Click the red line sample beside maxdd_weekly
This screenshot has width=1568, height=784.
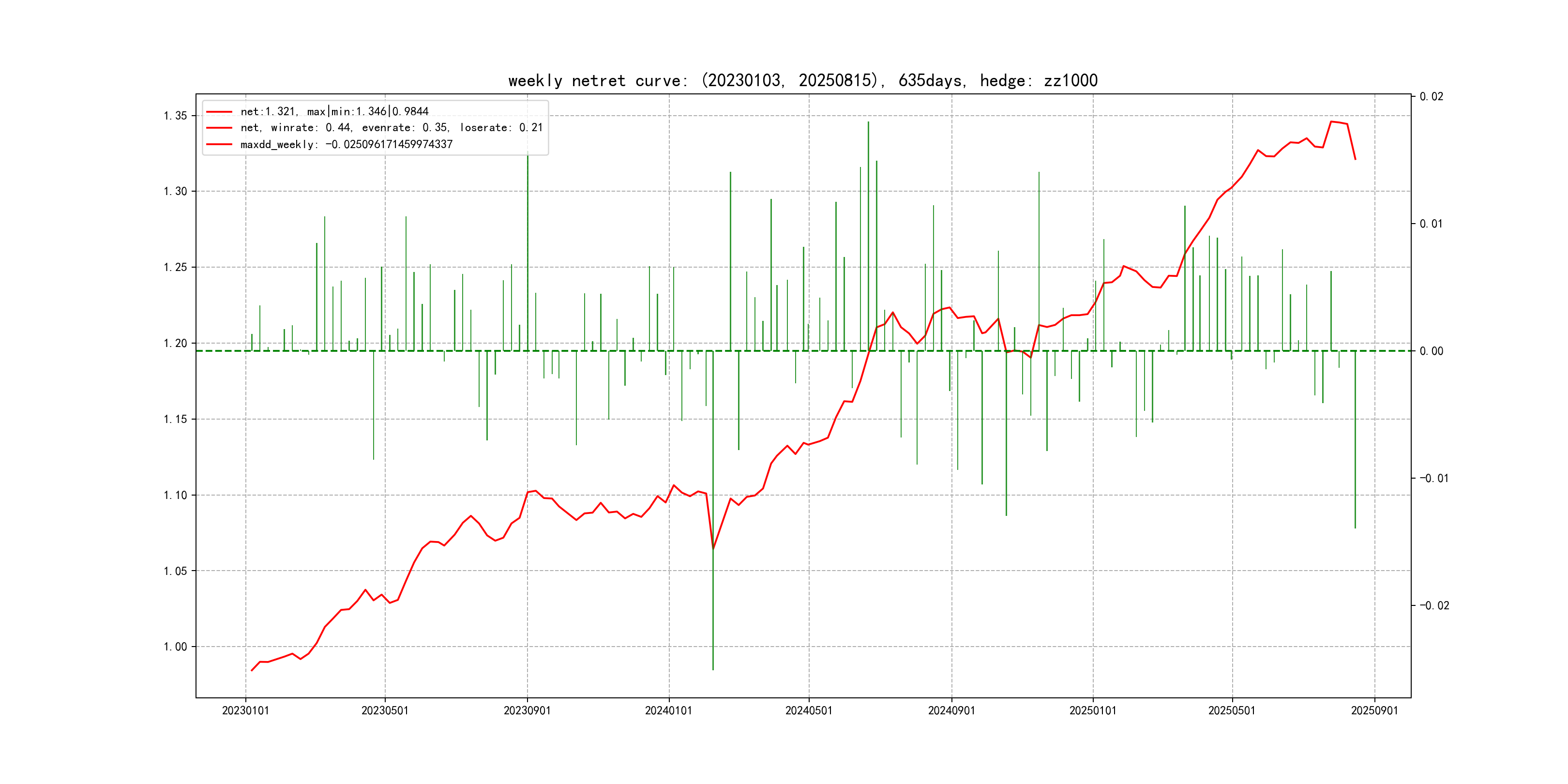pos(219,144)
